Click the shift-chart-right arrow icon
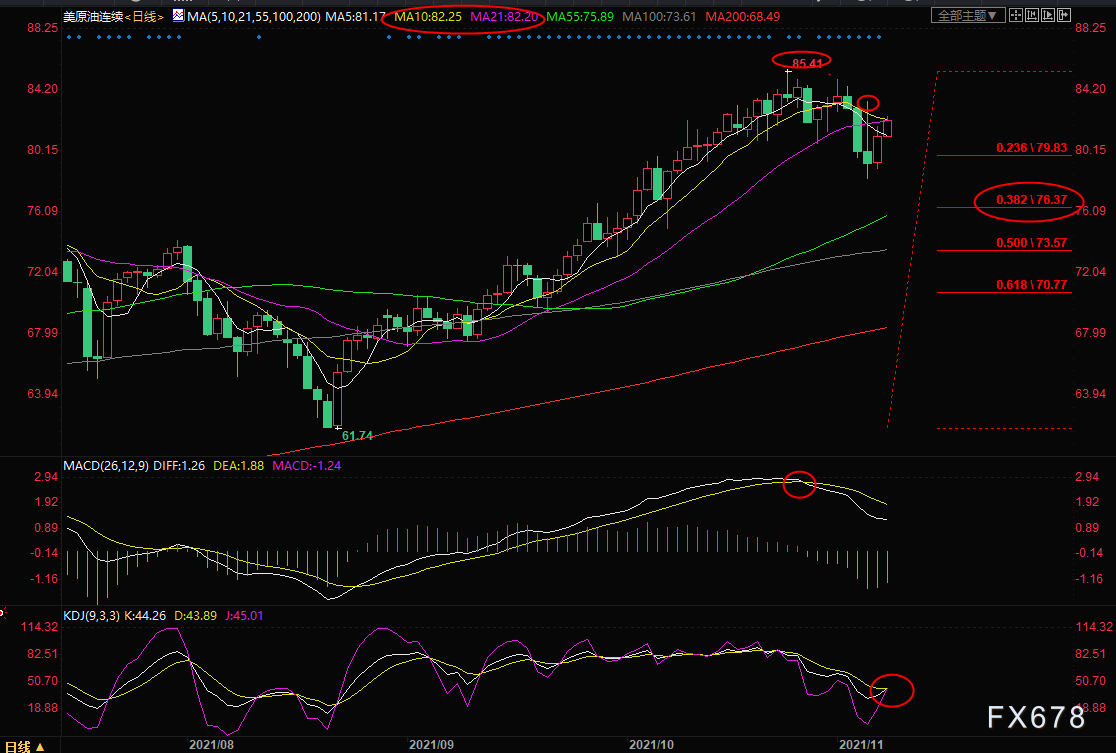1116x753 pixels. [x=1064, y=15]
